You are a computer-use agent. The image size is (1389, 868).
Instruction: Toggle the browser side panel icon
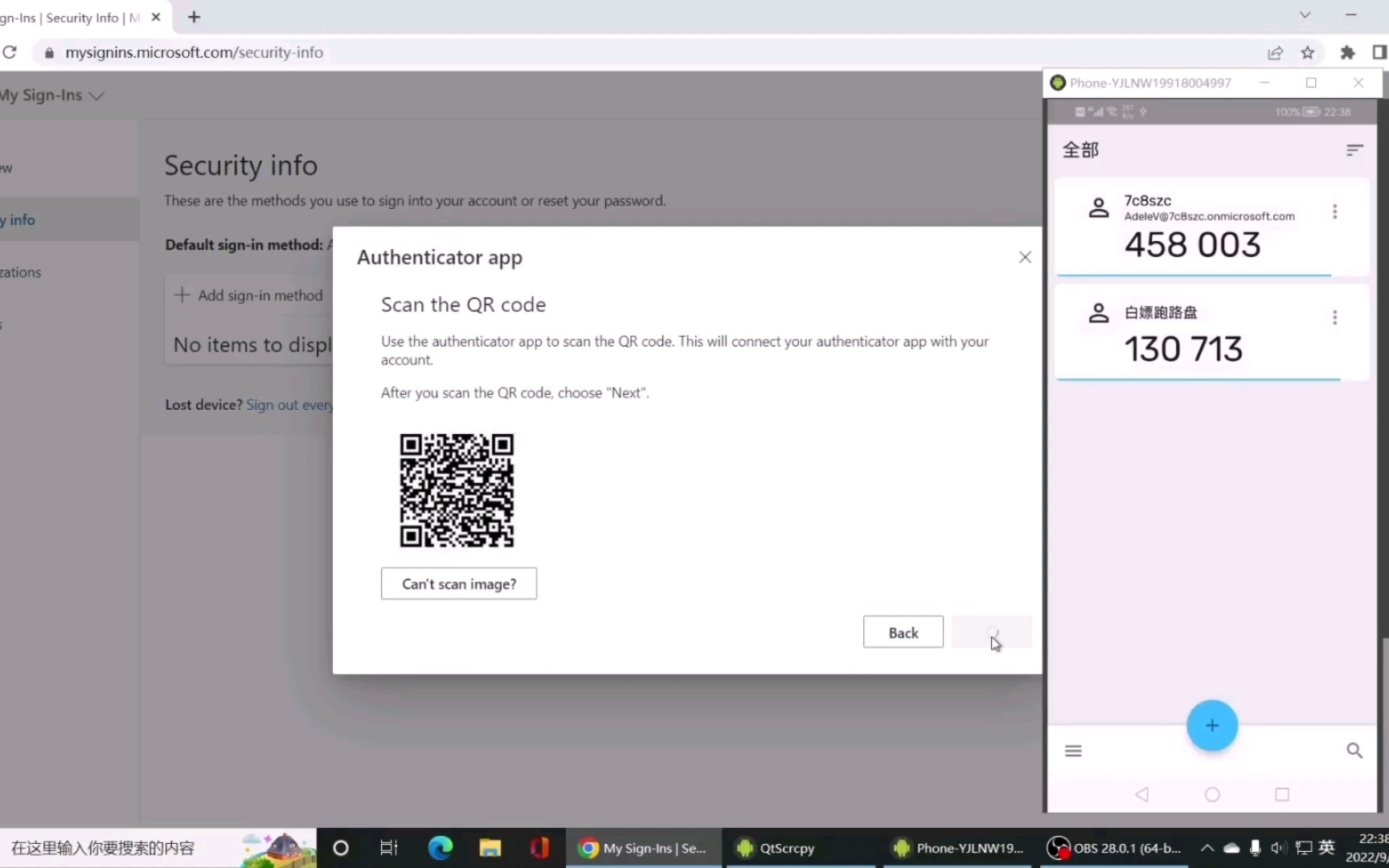1379,53
